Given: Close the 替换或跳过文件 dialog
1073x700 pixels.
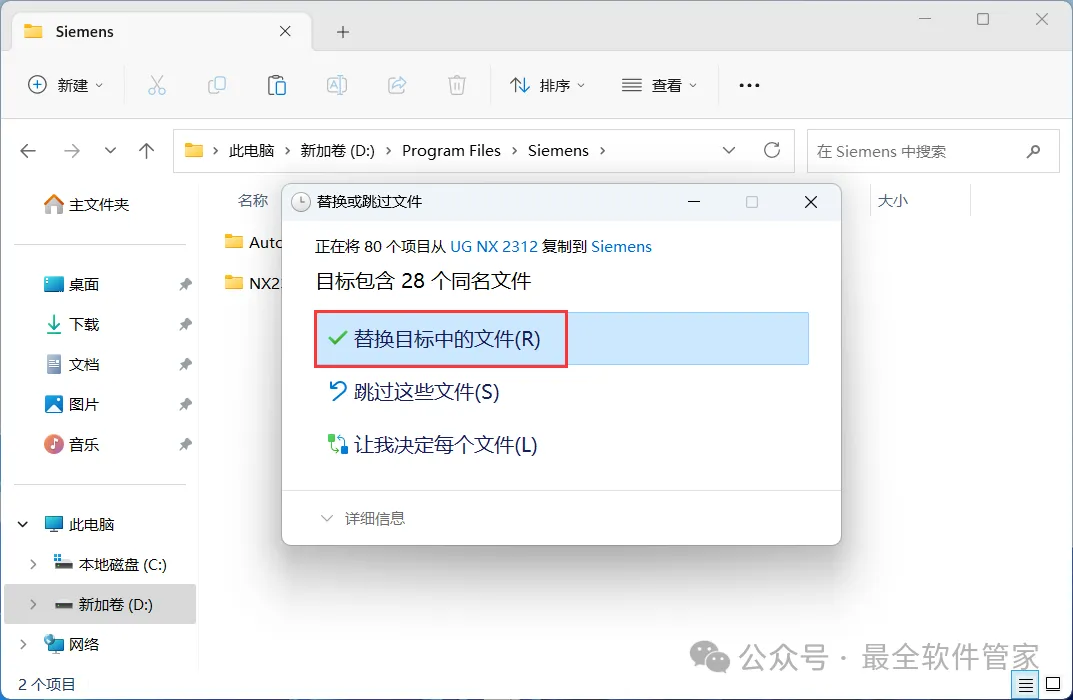Looking at the screenshot, I should coord(811,202).
